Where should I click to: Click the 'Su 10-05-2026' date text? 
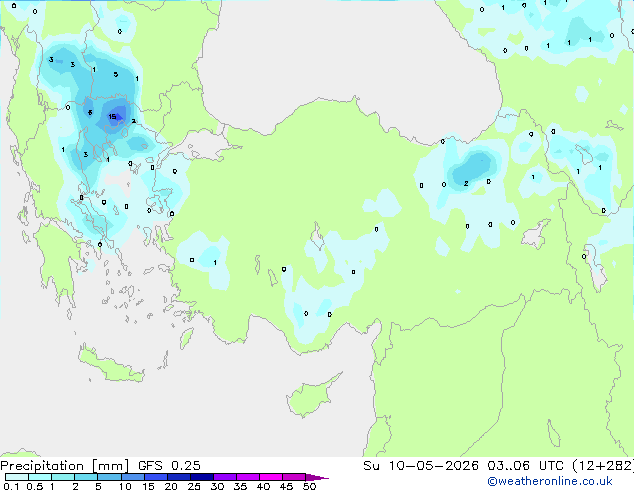coord(421,466)
